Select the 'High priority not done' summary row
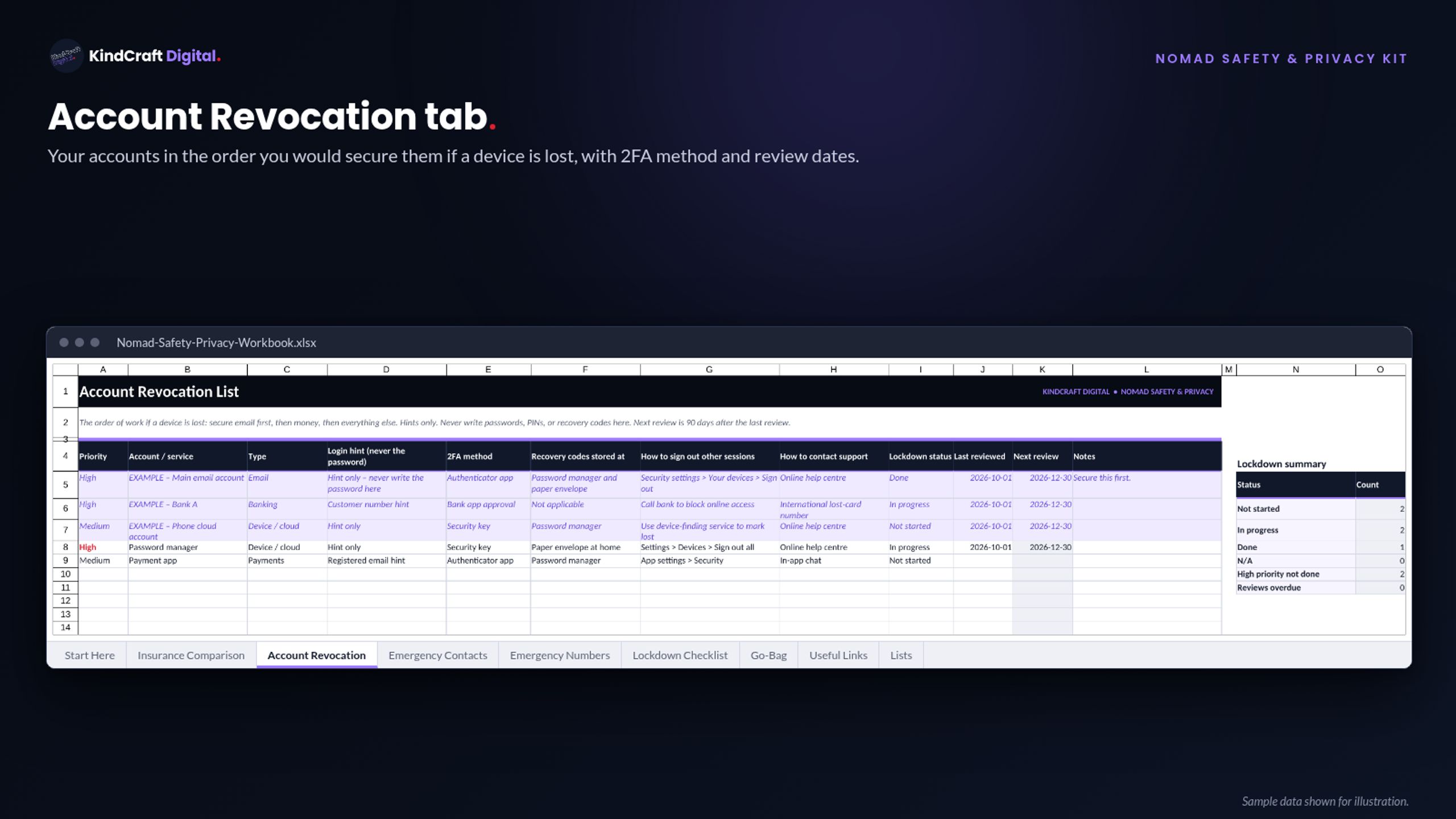The image size is (1456, 819). pos(1321,574)
